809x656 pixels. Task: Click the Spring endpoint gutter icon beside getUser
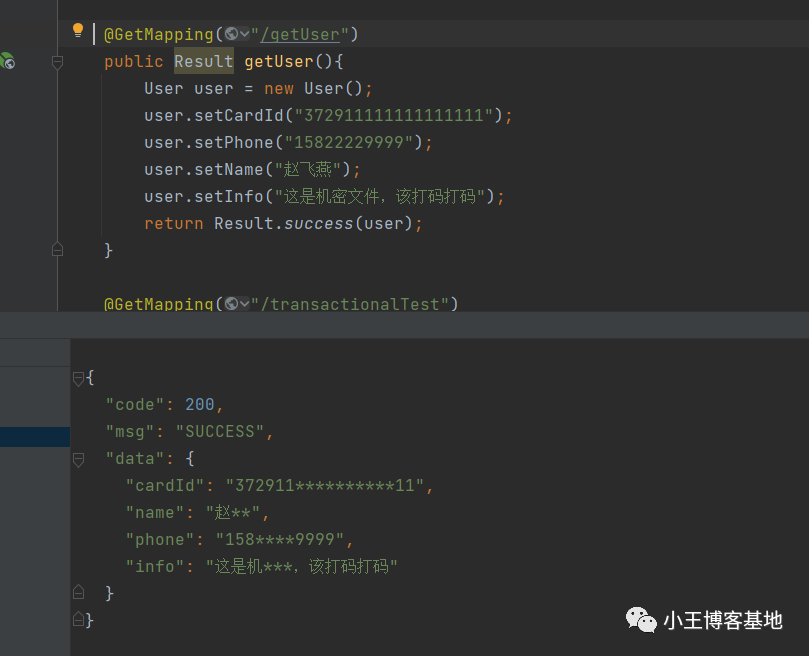(x=8, y=61)
